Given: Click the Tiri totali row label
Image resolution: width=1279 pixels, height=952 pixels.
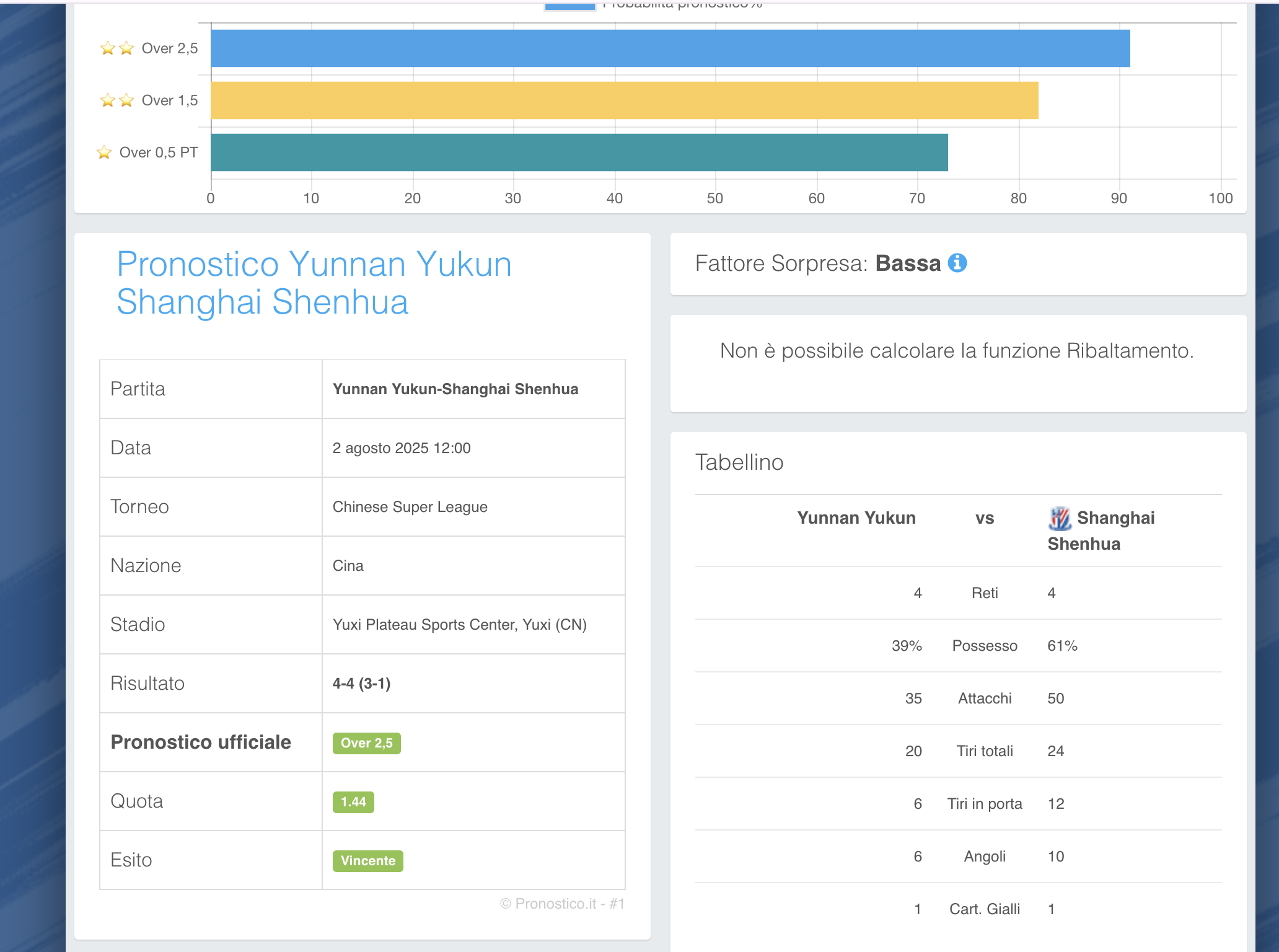Looking at the screenshot, I should [985, 751].
